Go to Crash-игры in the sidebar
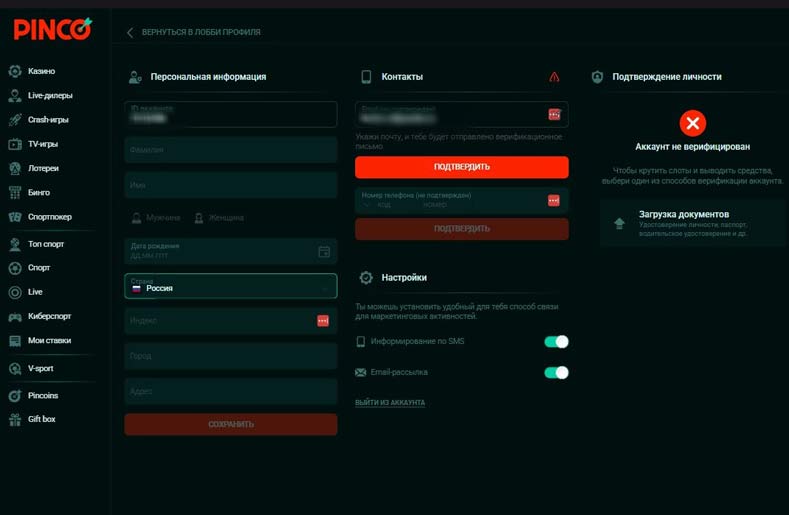The height and width of the screenshot is (515, 789). pos(49,120)
